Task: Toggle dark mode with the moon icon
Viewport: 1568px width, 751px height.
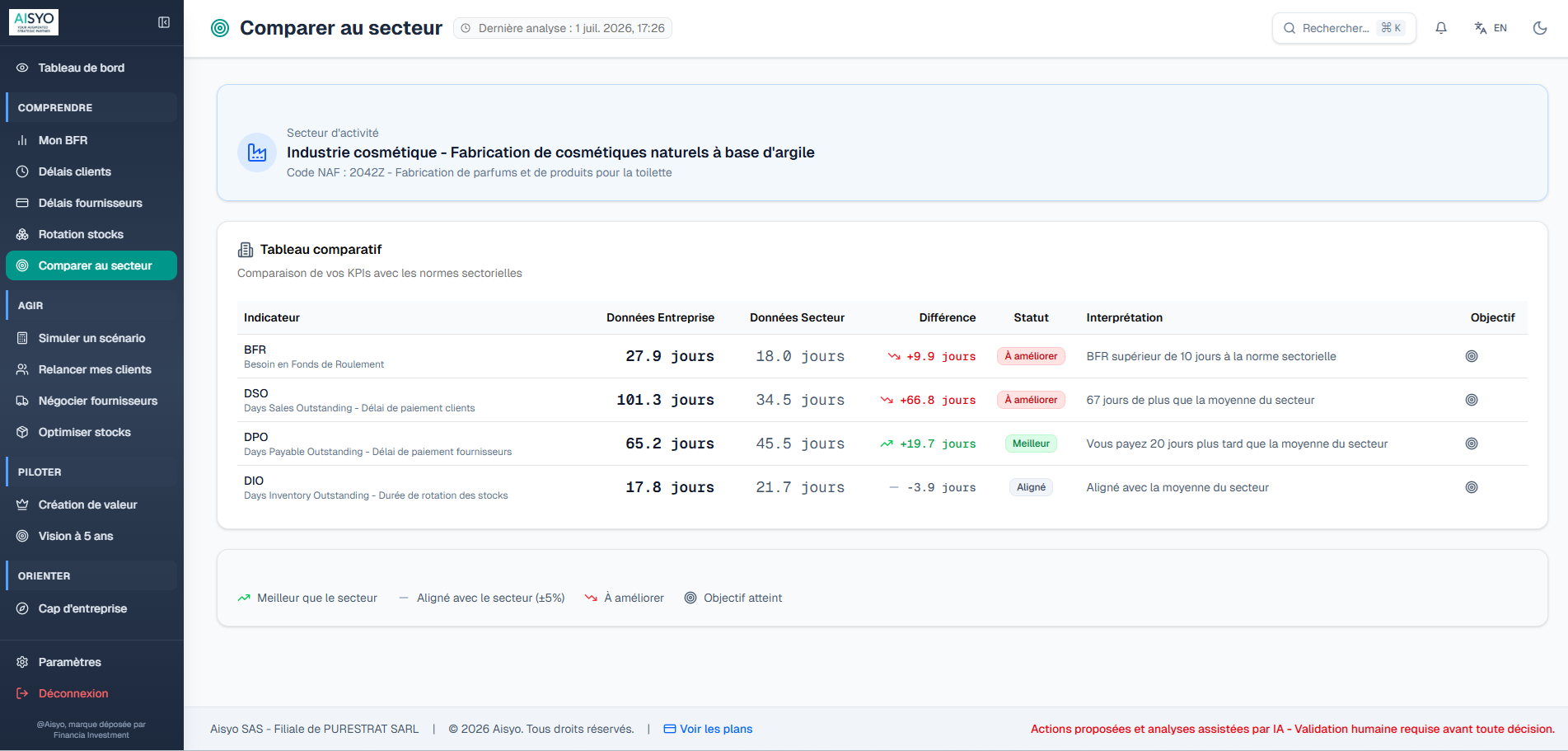Action: [1542, 27]
